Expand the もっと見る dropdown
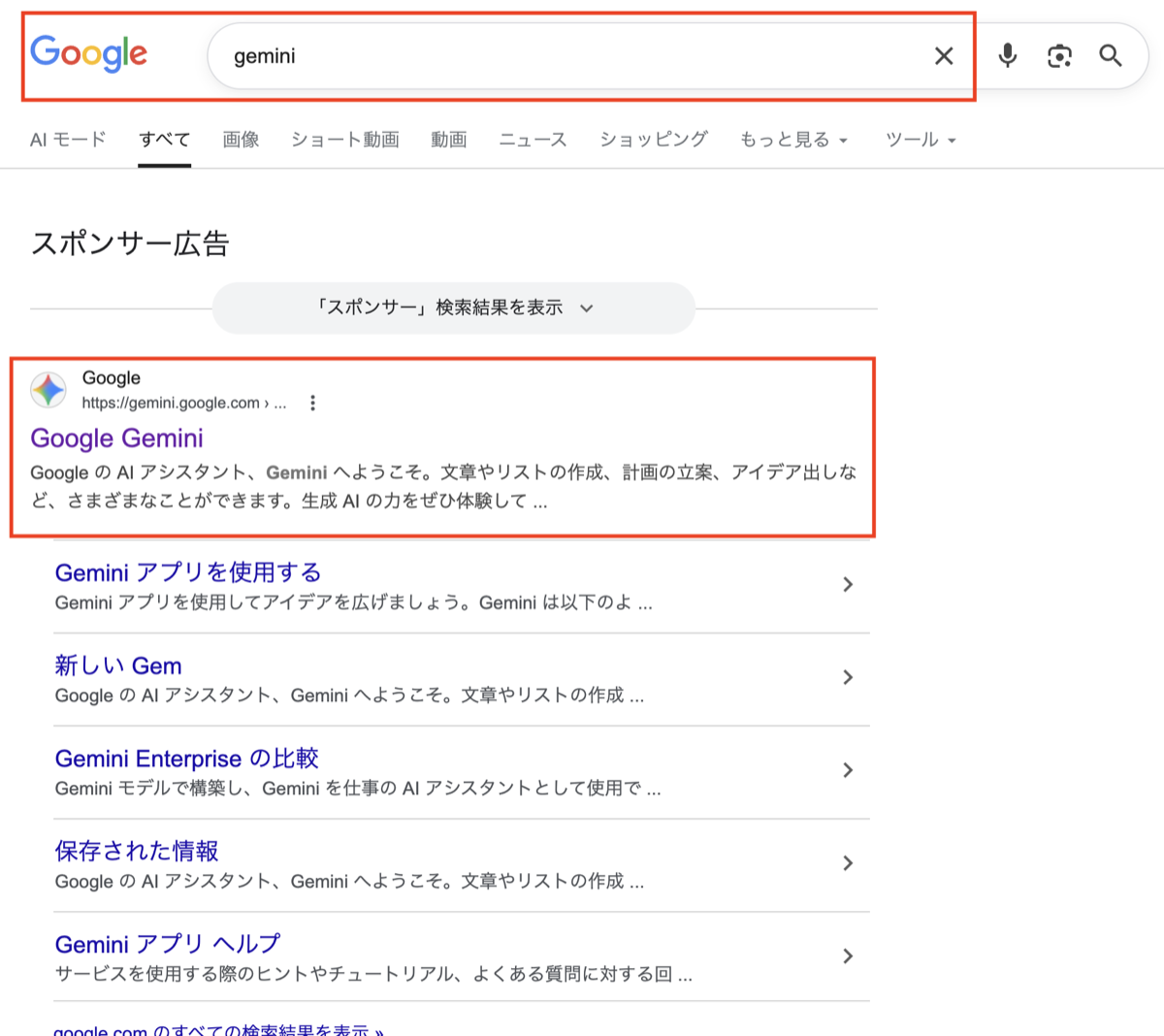Viewport: 1164px width, 1036px height. point(793,139)
